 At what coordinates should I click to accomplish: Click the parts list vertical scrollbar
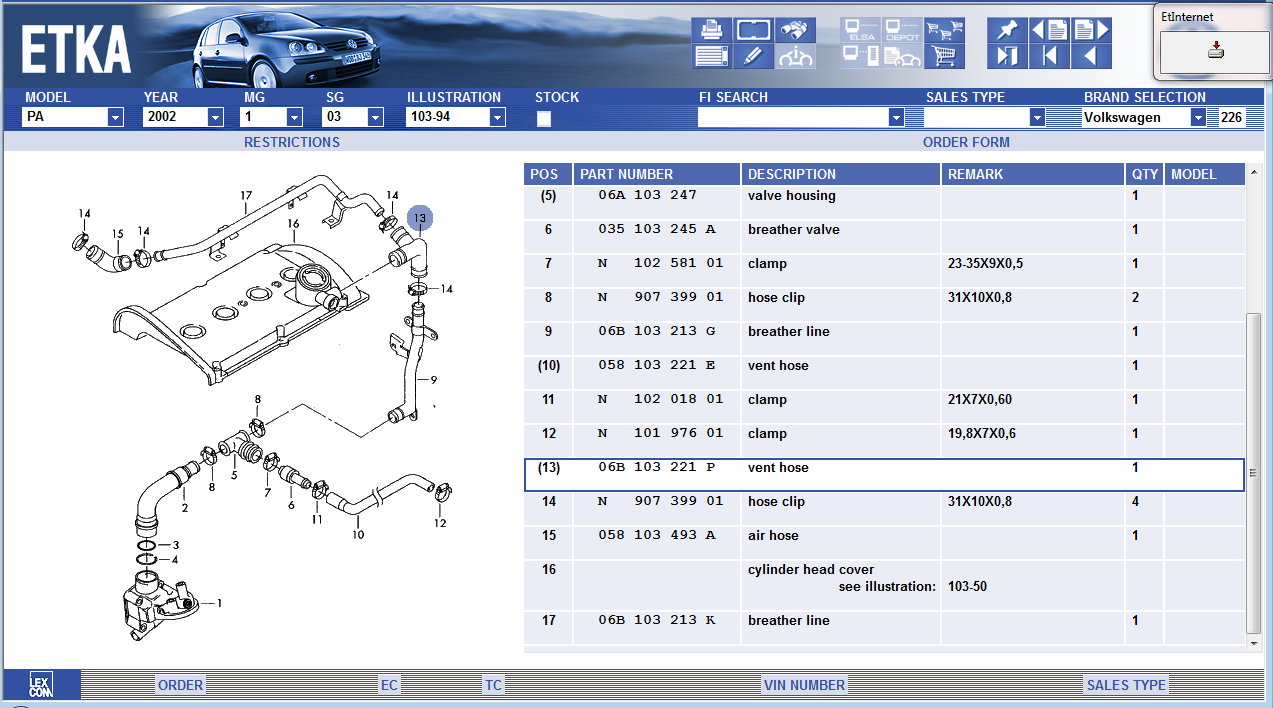1254,470
